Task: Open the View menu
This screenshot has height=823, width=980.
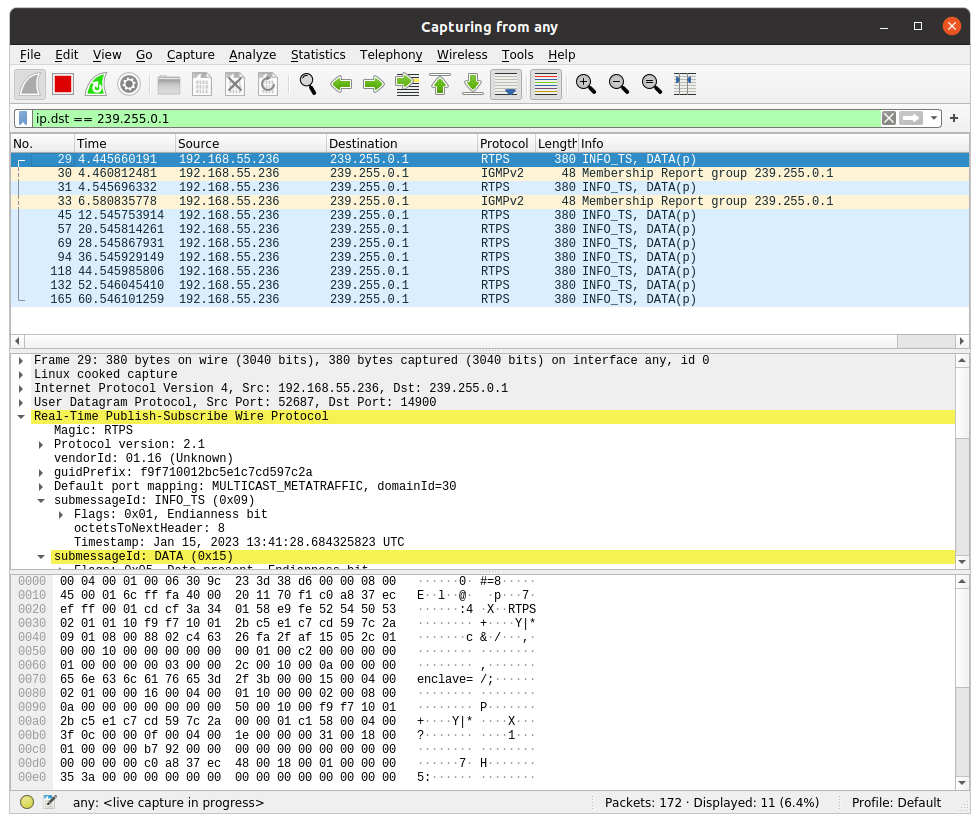Action: coord(107,55)
